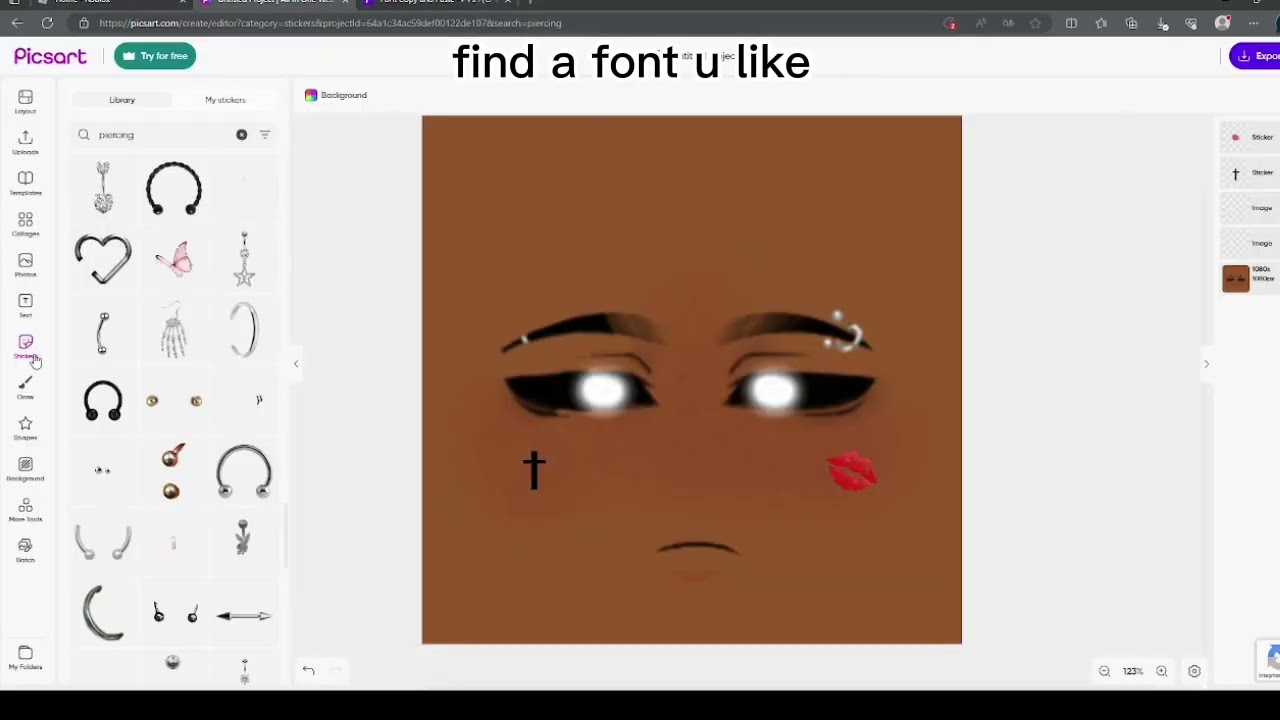Add the silver horseshoe ring sticker

(x=244, y=471)
